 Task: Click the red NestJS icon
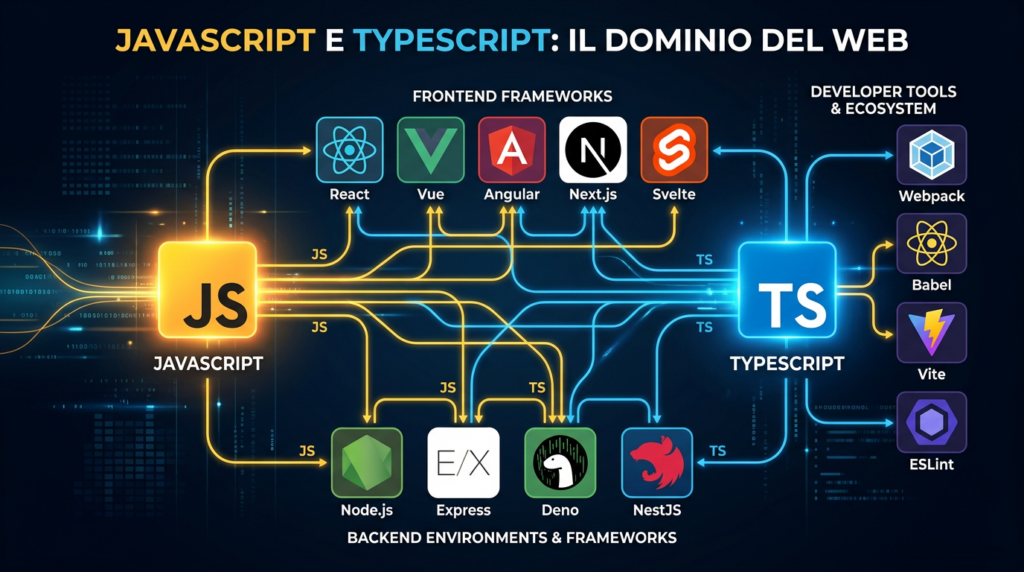pos(657,463)
